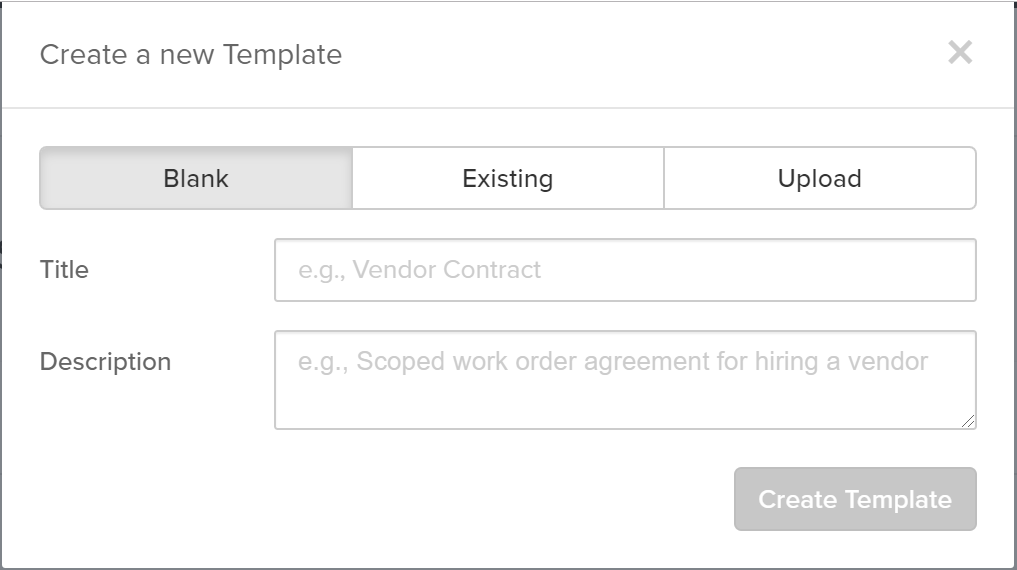This screenshot has height=570, width=1017.
Task: Click the gray X at the dialog header
Action: (960, 53)
